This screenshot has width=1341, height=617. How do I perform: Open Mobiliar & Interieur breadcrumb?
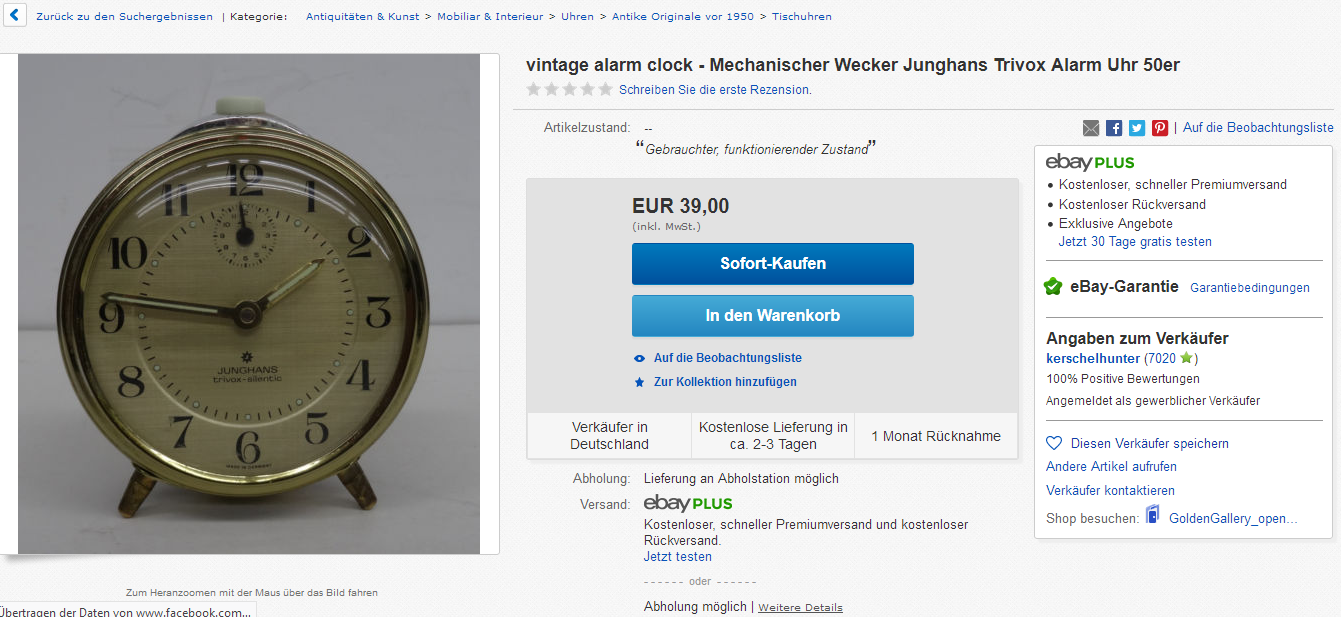click(x=490, y=17)
